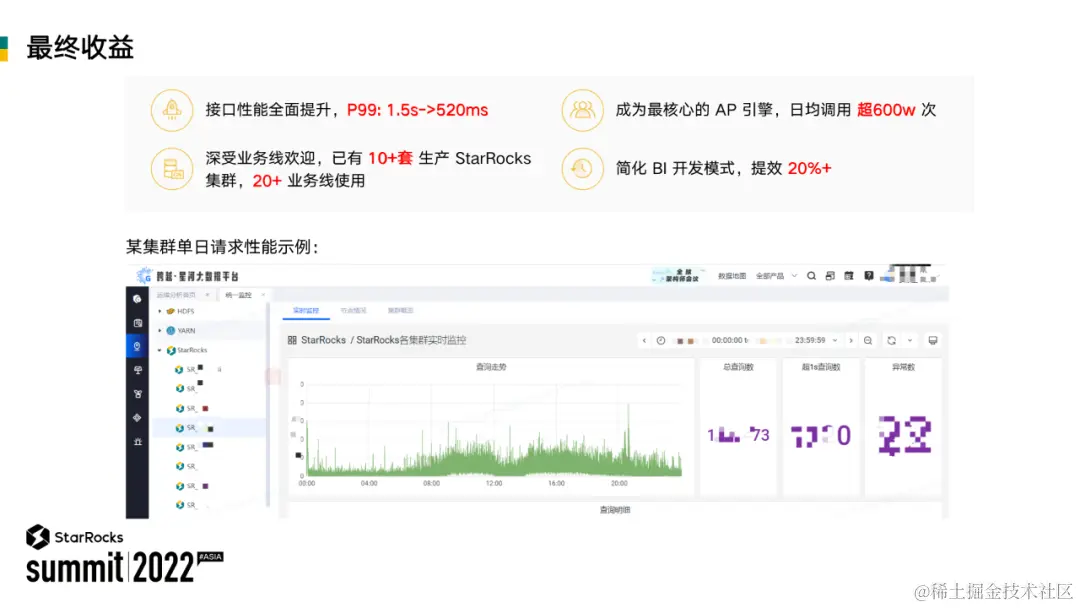Collapse the StarRocks tree node
Viewport: 1080px width, 608px height.
[x=160, y=350]
